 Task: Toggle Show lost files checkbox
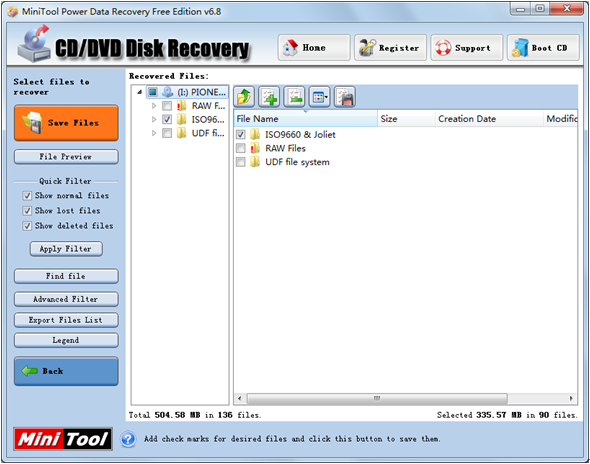(27, 211)
